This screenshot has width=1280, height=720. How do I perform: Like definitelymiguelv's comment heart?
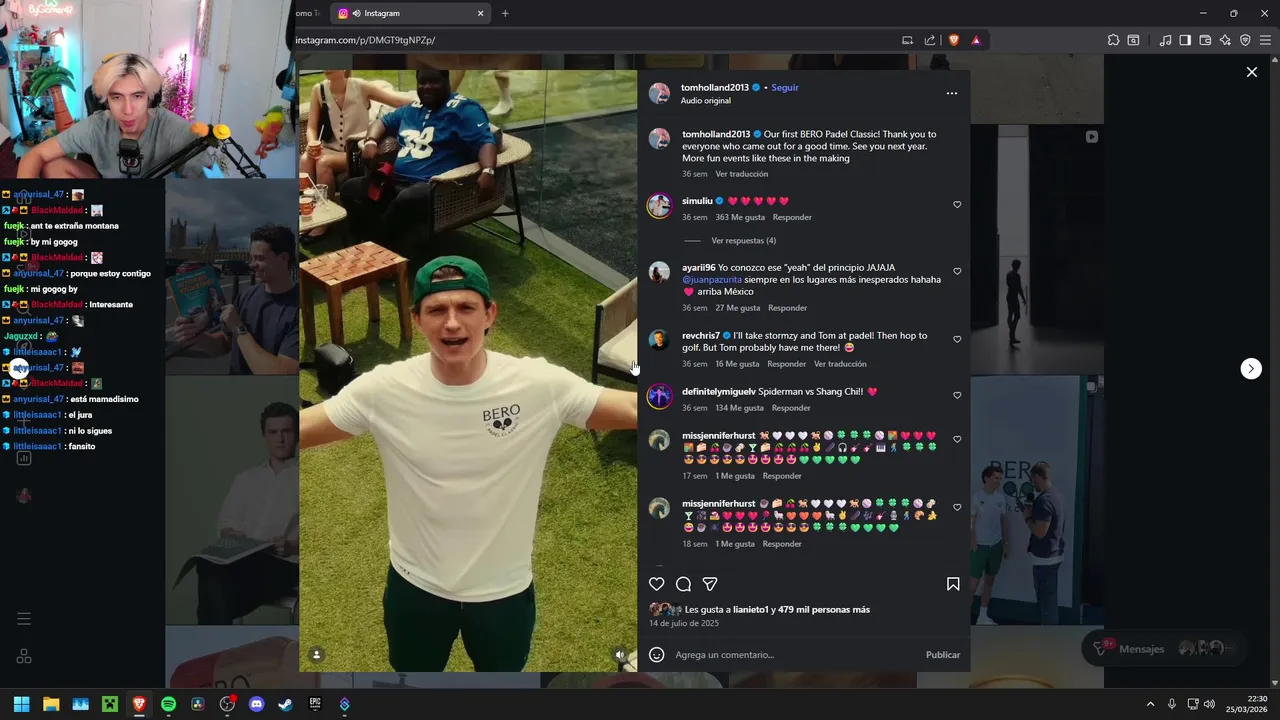(957, 395)
